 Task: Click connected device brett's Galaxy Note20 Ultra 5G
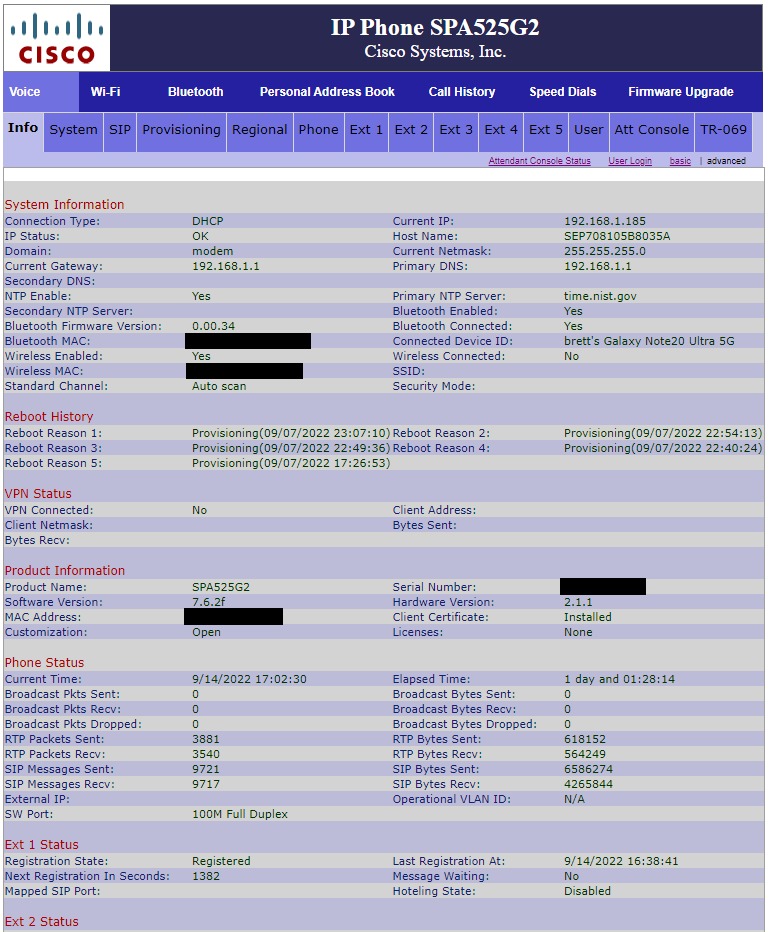point(649,341)
